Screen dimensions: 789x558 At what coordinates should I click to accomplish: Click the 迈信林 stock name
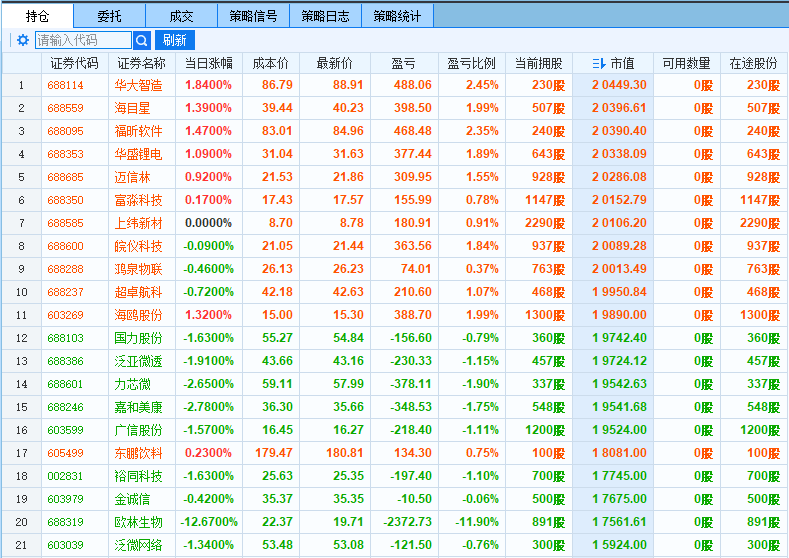132,177
